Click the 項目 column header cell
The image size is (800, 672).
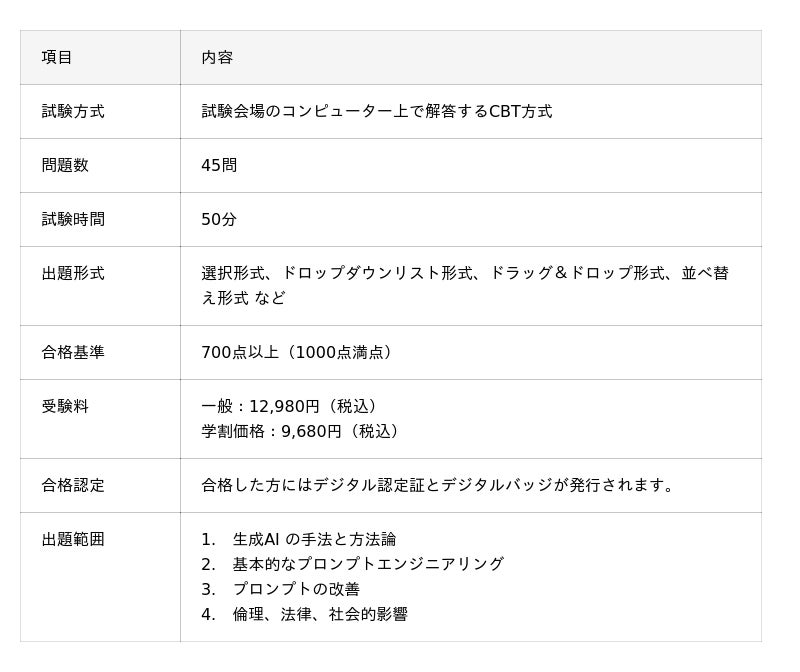coord(57,57)
